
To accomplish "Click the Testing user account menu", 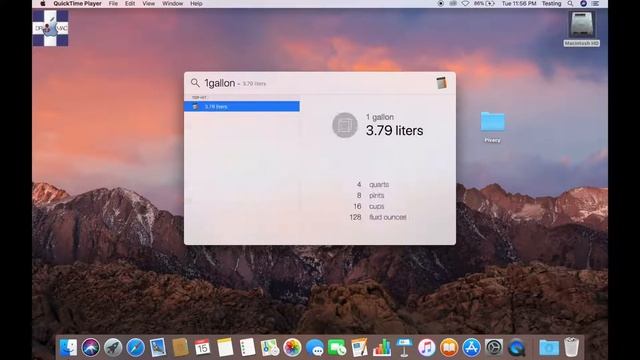I will pos(551,4).
